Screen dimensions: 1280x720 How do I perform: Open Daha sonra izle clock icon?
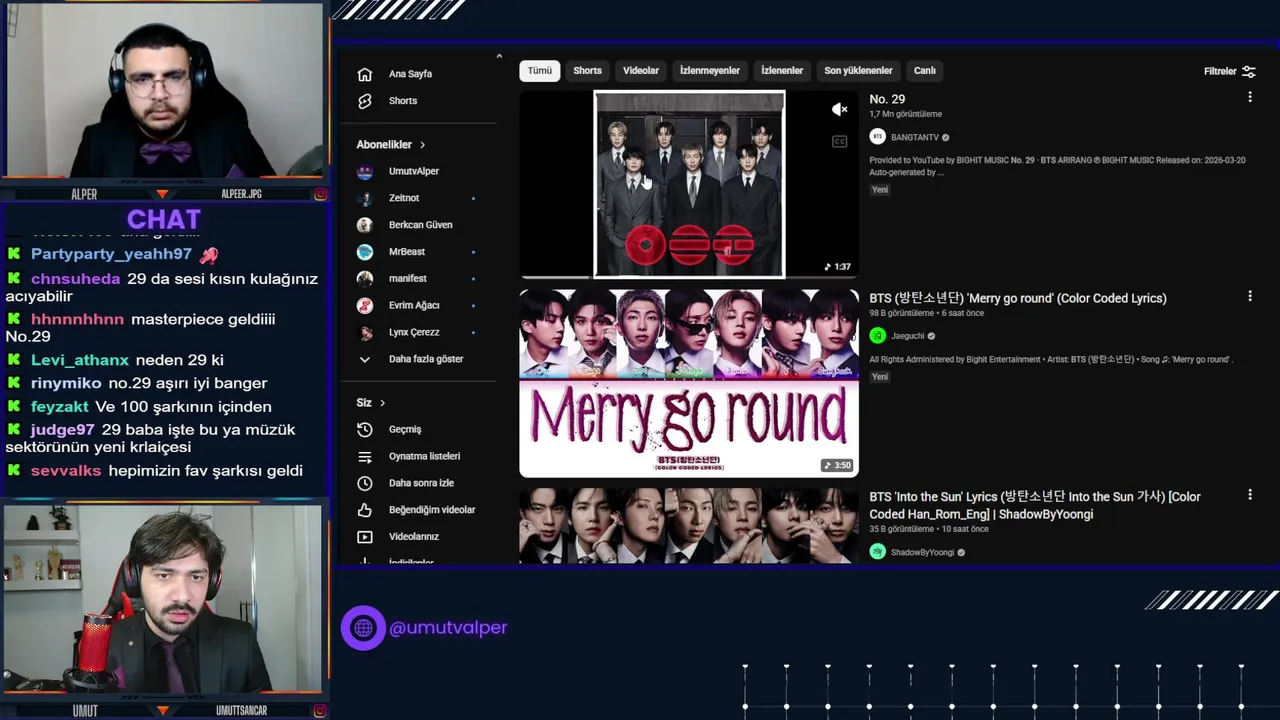click(365, 483)
